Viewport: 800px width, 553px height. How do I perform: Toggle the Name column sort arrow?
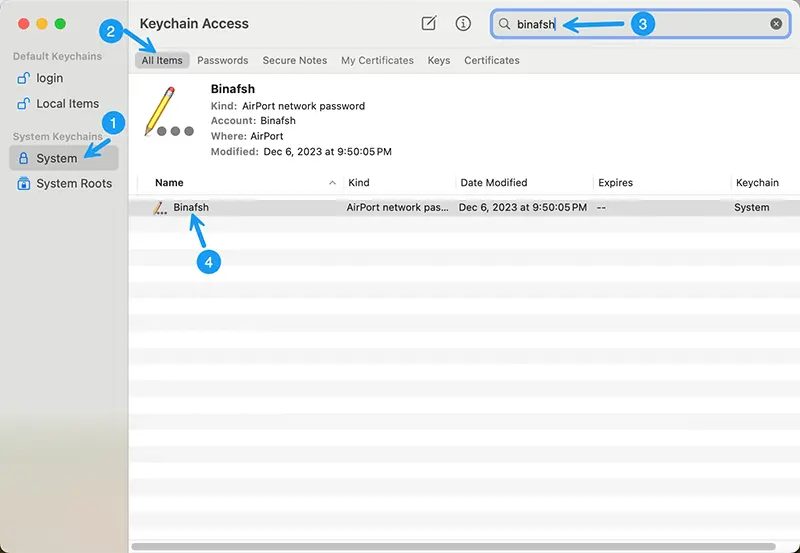pyautogui.click(x=332, y=183)
